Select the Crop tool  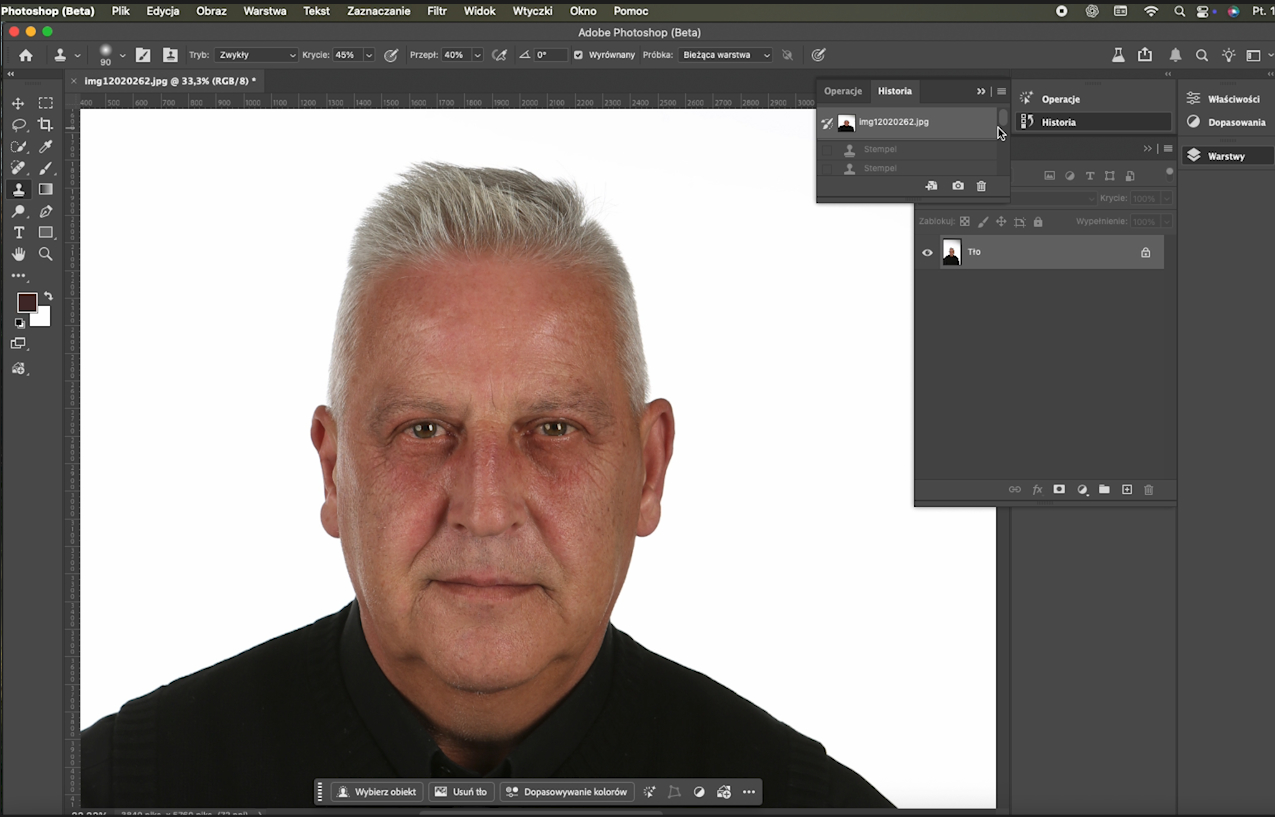point(45,125)
